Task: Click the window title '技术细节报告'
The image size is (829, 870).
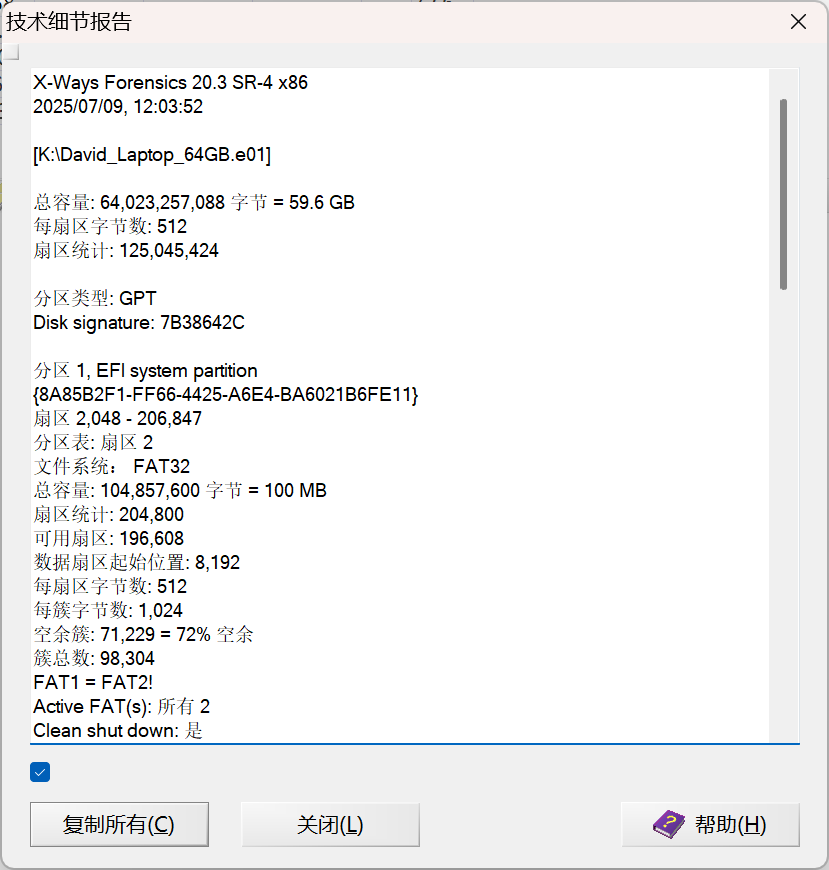Action: 69,22
